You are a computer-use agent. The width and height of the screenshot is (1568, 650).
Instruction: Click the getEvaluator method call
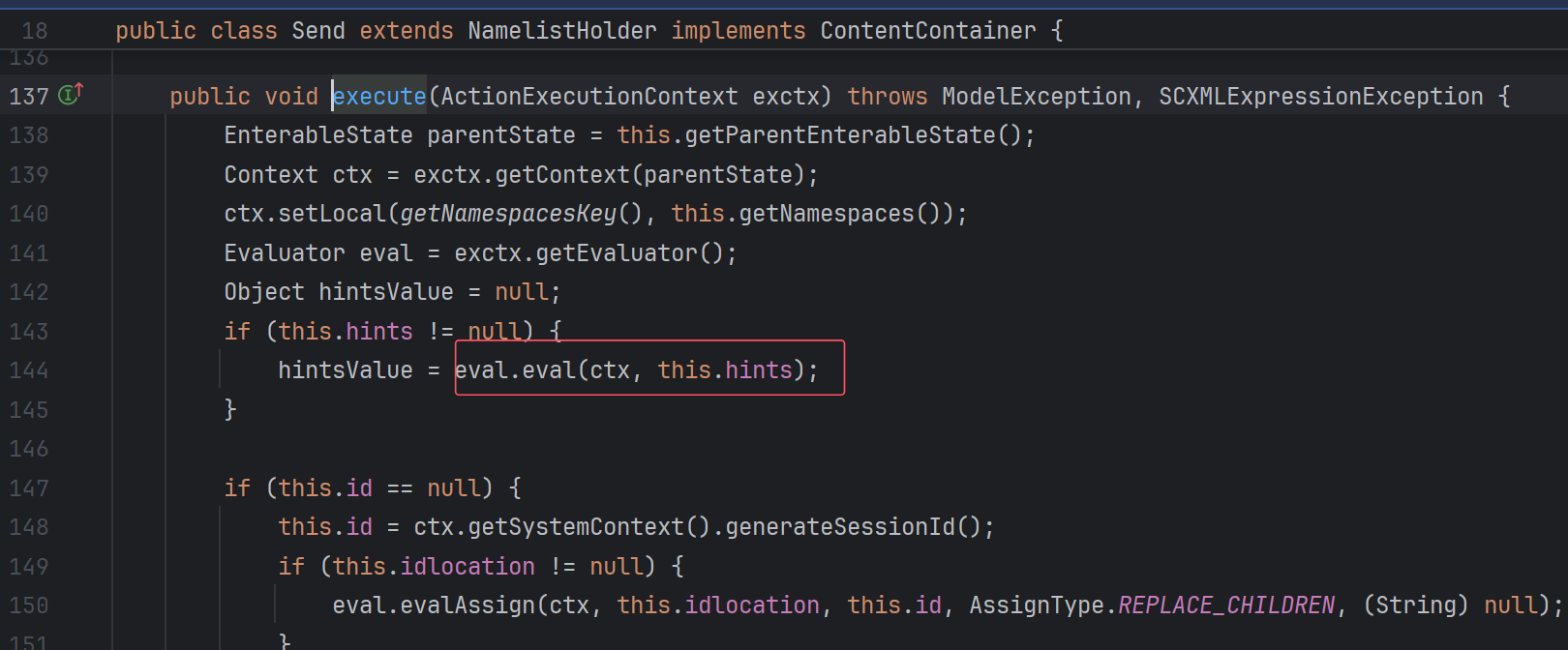click(x=617, y=253)
